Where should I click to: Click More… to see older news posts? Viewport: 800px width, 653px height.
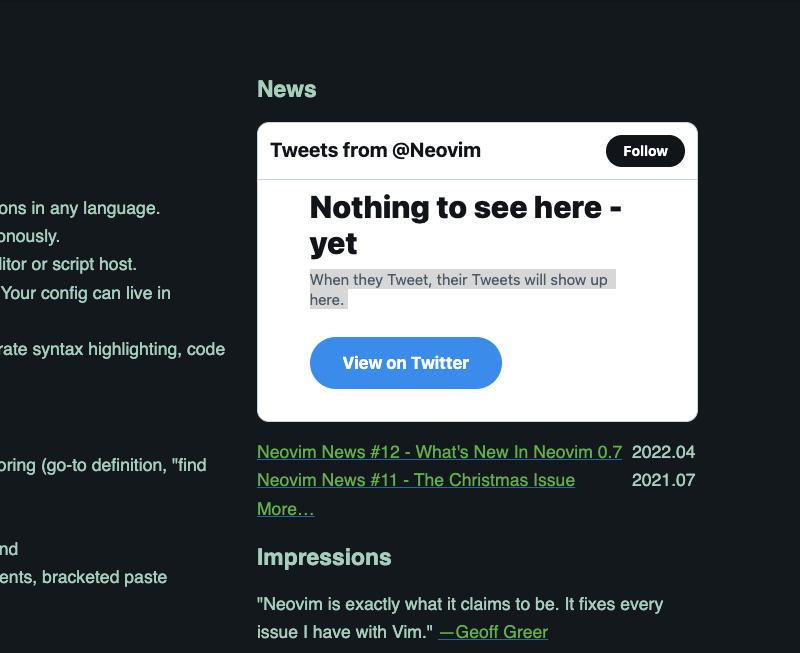click(284, 509)
